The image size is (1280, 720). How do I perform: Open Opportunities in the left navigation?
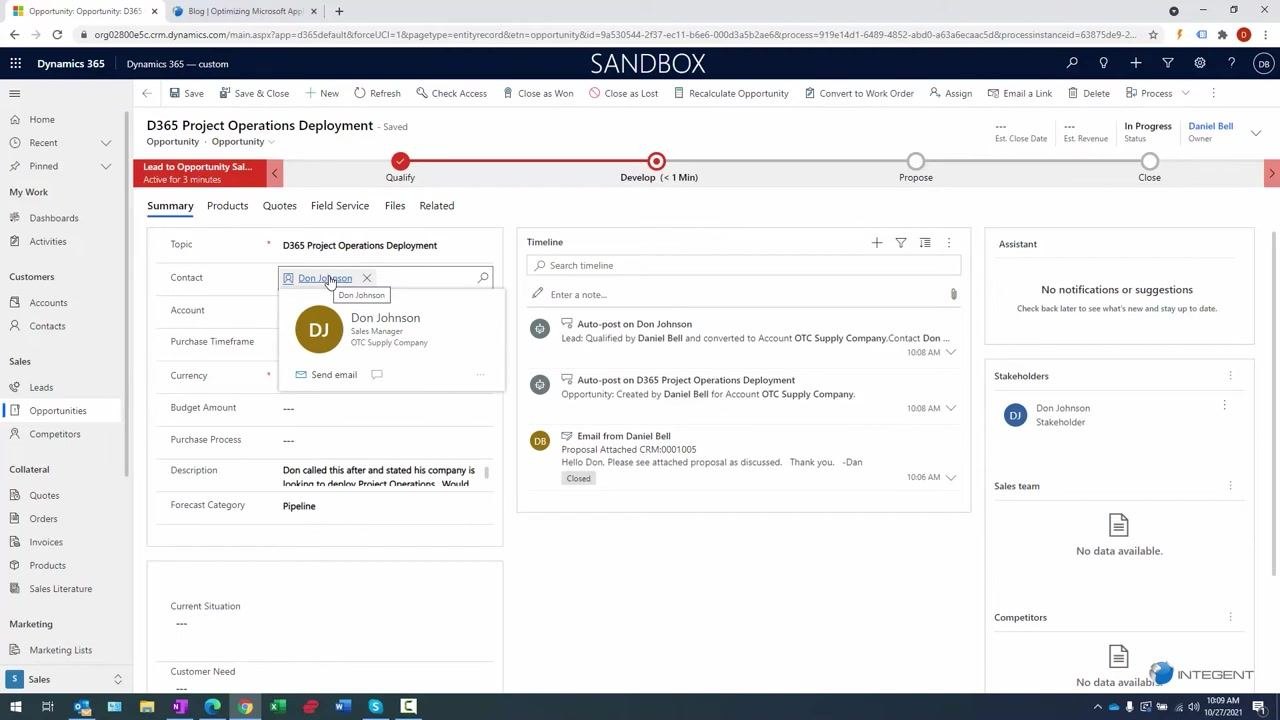click(x=58, y=411)
